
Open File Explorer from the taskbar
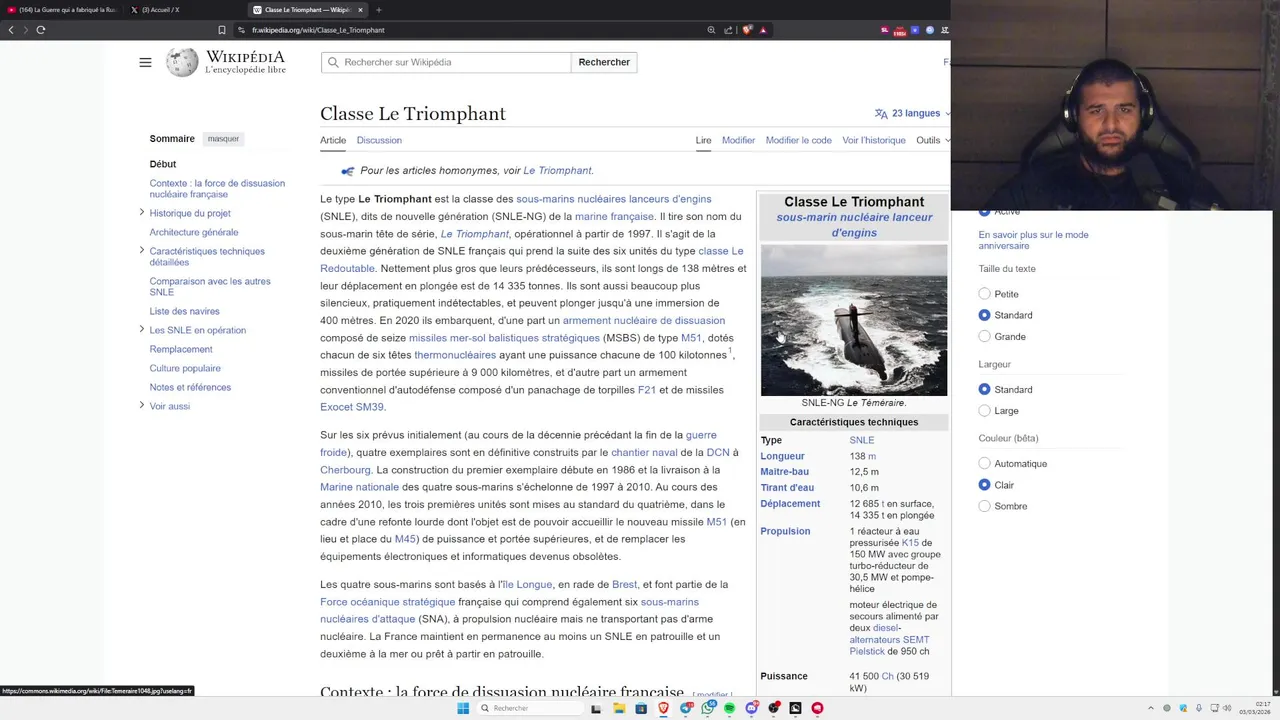pyautogui.click(x=619, y=708)
